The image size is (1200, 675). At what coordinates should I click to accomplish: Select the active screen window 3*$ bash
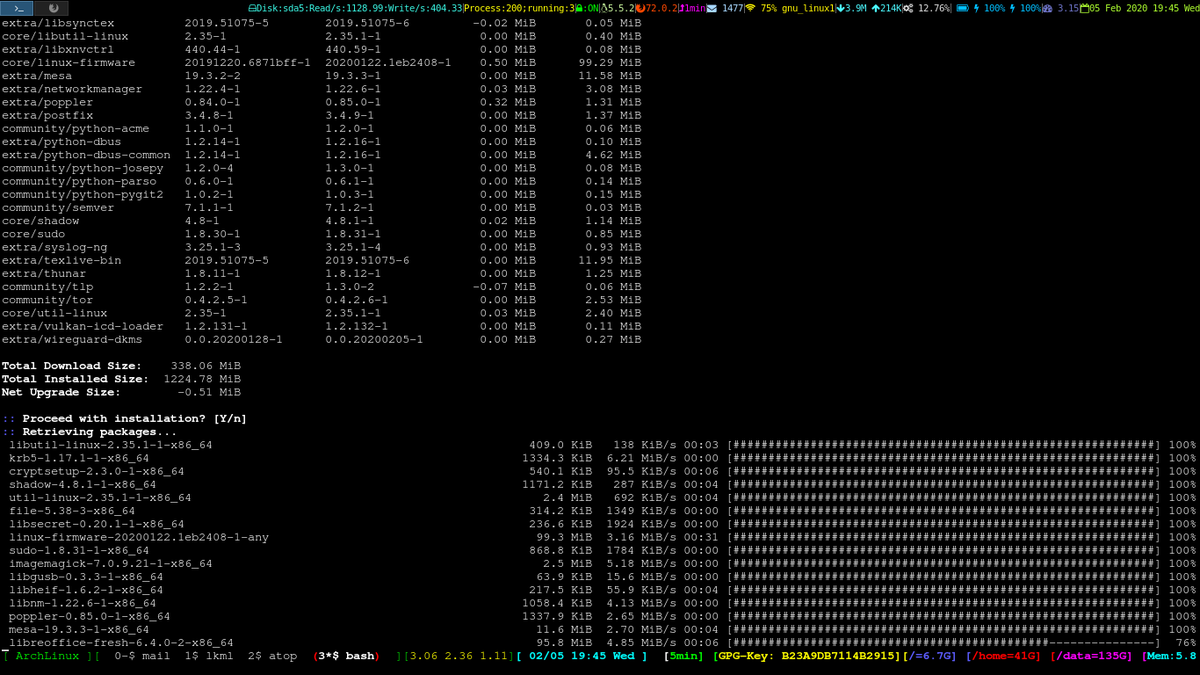click(x=346, y=656)
